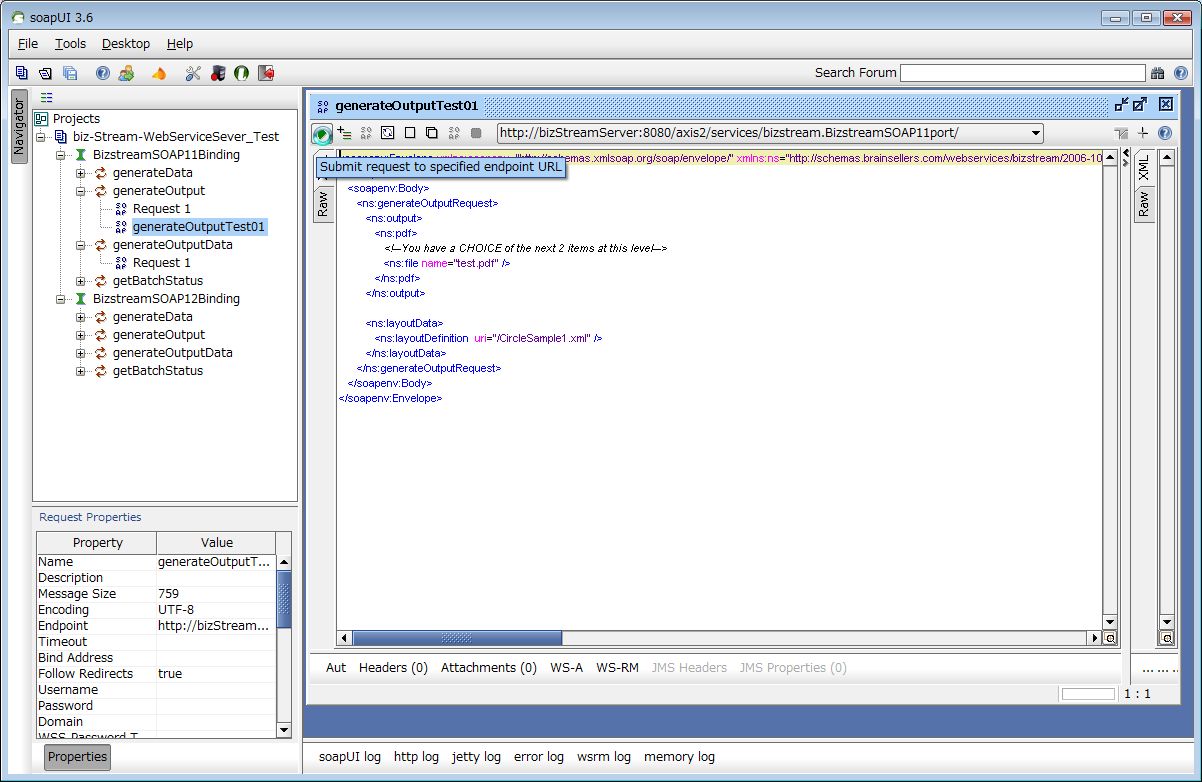1202x782 pixels.
Task: Collapse generateOutputData under BizstreamSOAP11Binding
Action: coord(81,244)
